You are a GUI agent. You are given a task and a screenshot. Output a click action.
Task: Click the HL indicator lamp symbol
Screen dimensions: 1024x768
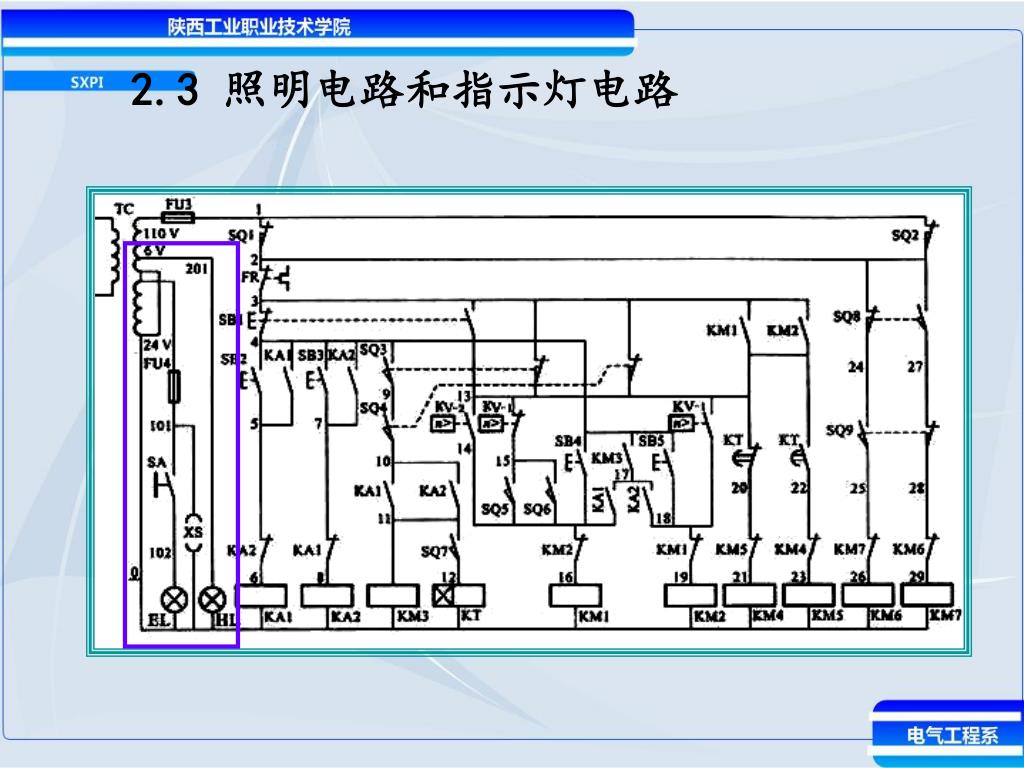tap(212, 599)
